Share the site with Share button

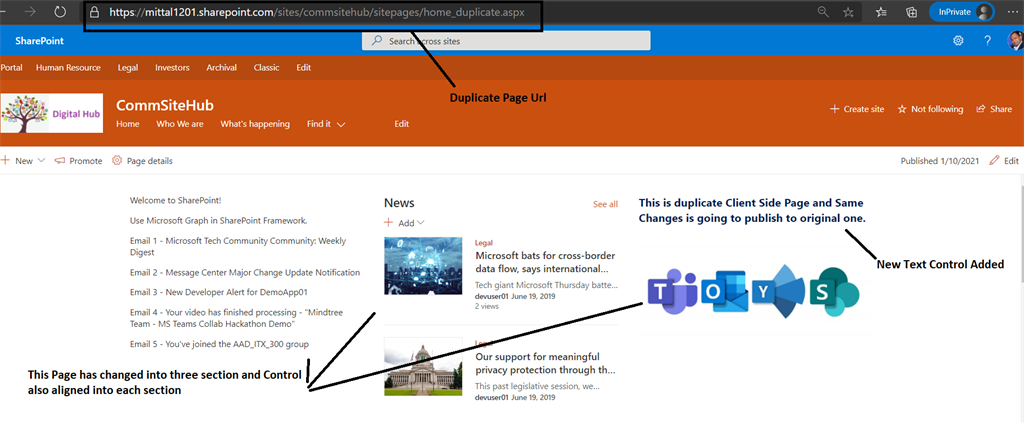click(994, 109)
